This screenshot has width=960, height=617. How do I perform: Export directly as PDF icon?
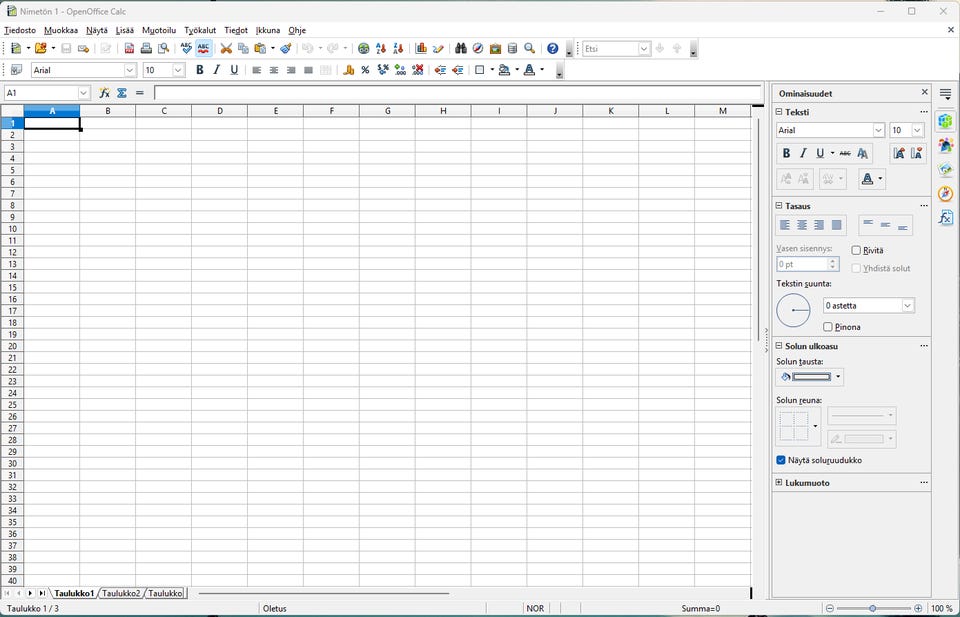129,48
